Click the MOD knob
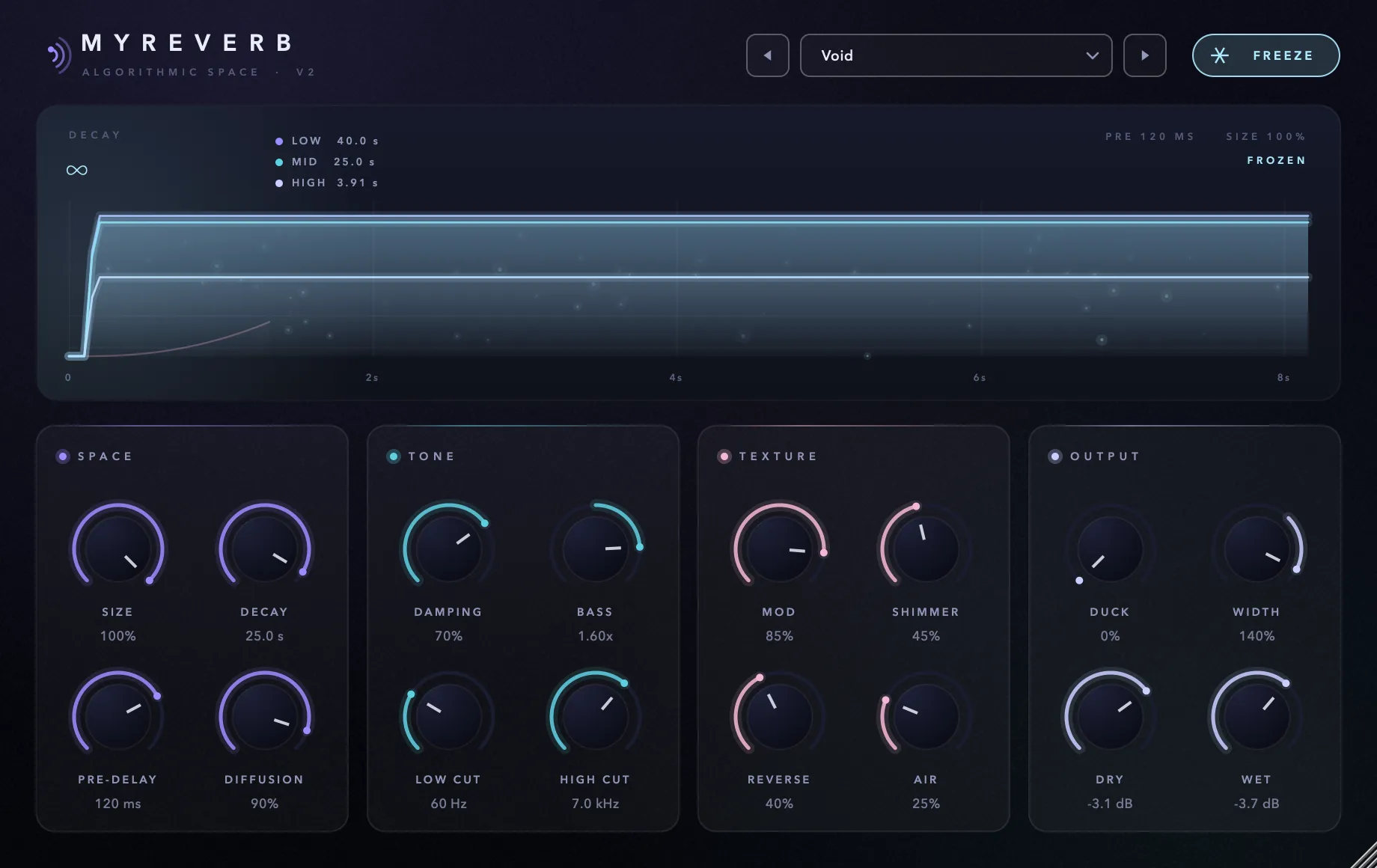This screenshot has height=868, width=1377. point(779,548)
